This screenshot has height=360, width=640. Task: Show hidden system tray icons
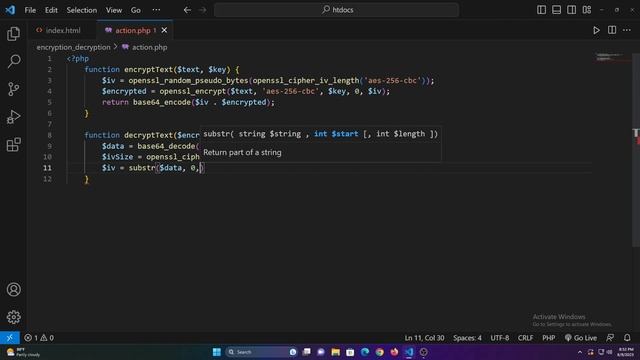coord(580,352)
